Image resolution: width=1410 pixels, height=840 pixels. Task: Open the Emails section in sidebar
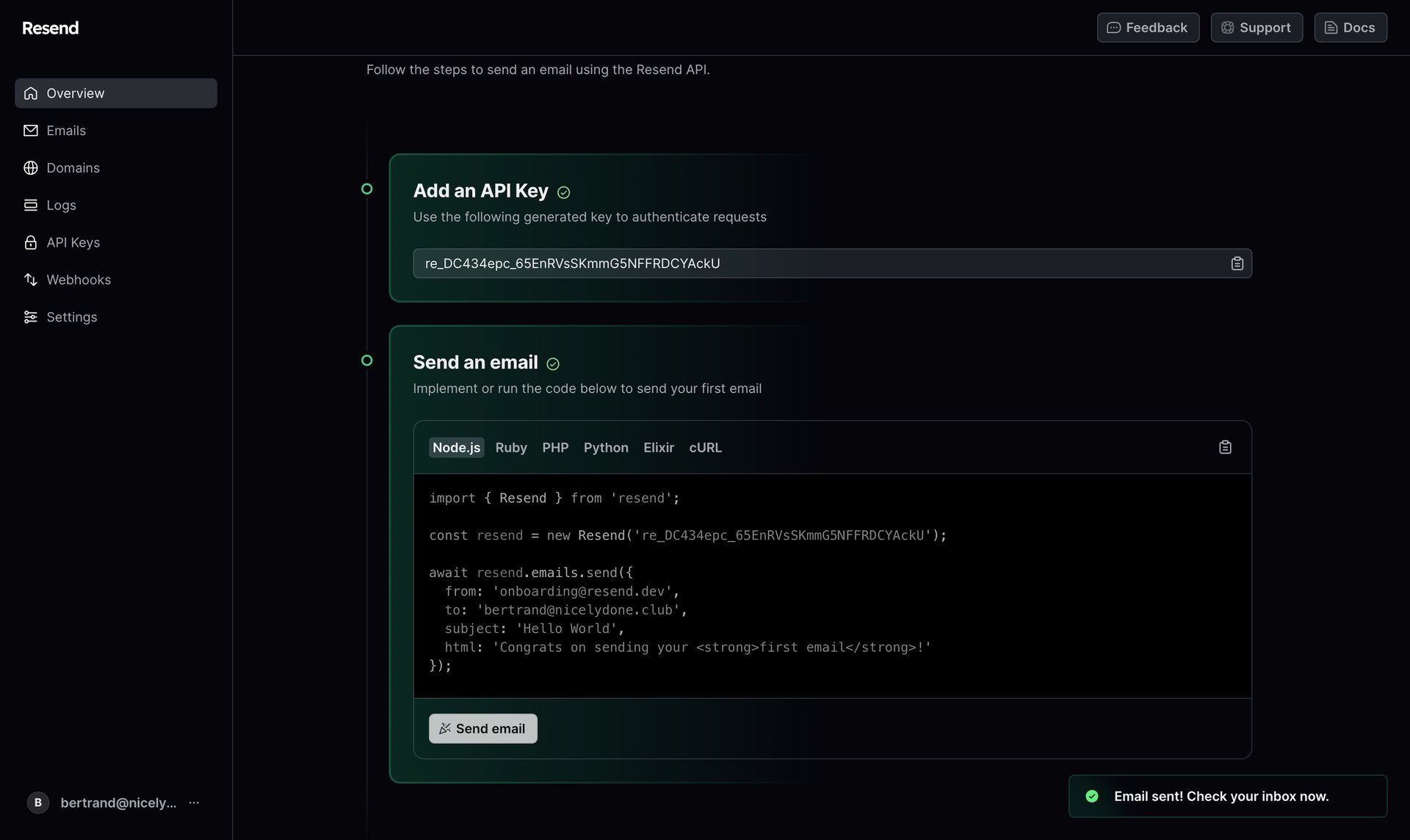click(x=66, y=130)
